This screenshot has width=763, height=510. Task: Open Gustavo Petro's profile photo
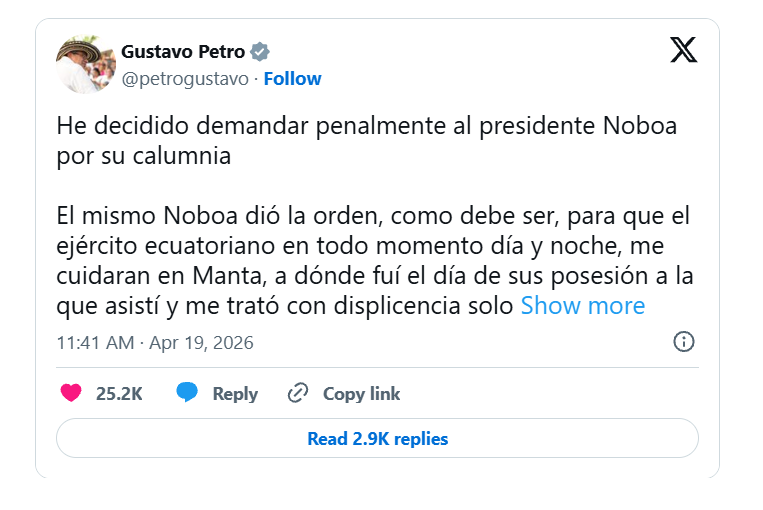[85, 65]
